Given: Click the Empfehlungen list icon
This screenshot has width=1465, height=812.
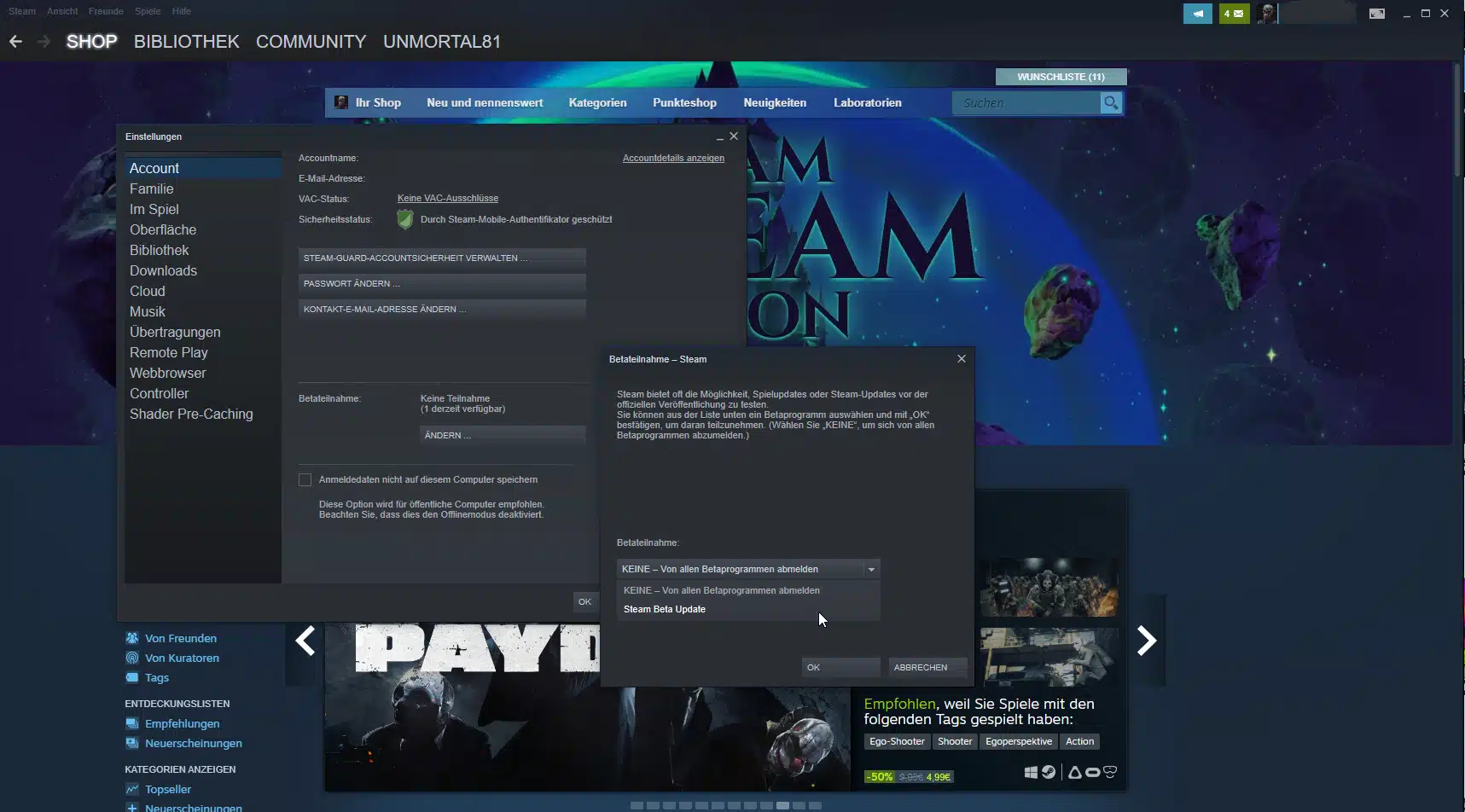Looking at the screenshot, I should [x=132, y=723].
